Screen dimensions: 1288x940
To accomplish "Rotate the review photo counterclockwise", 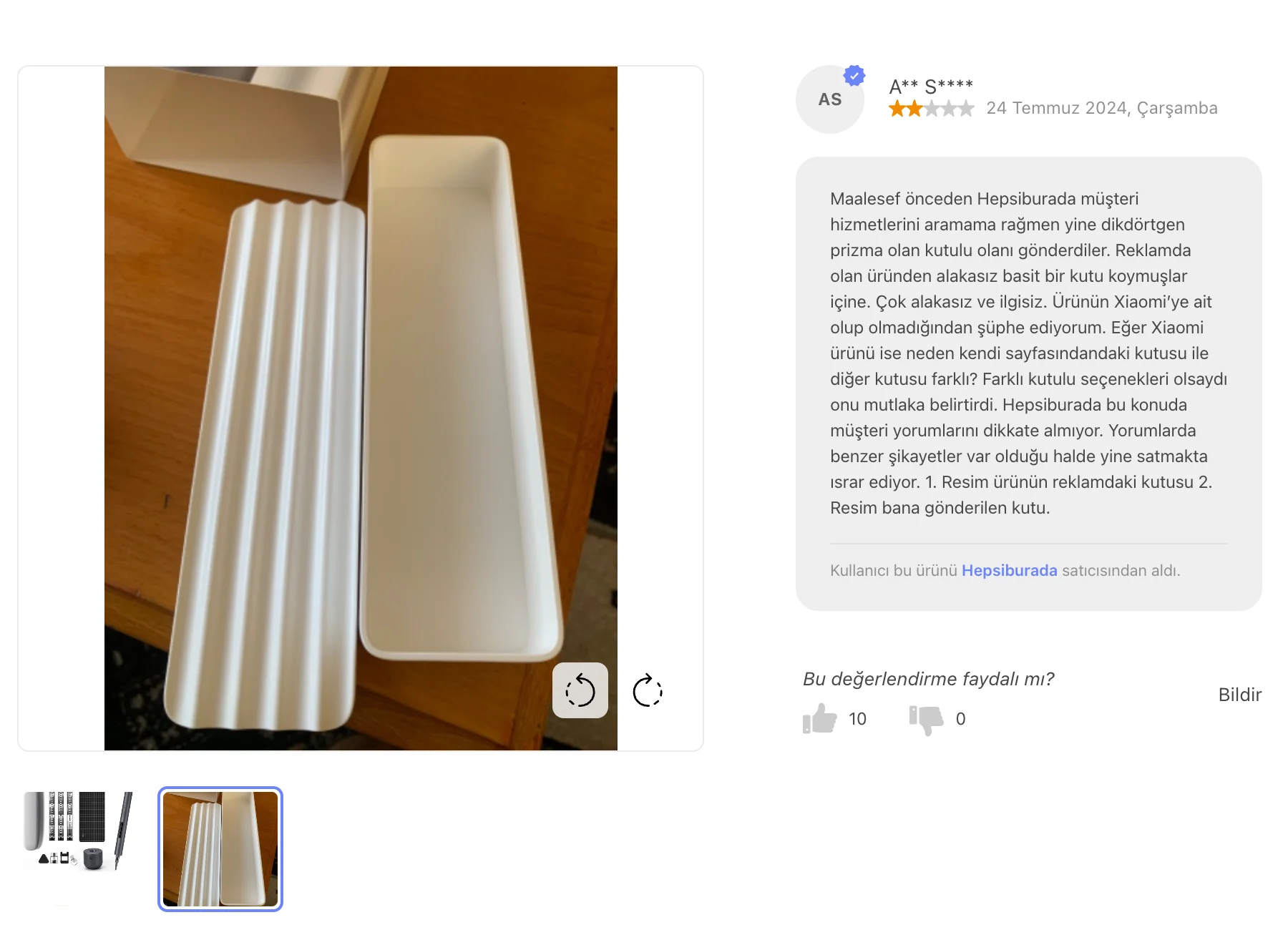I will click(x=580, y=690).
